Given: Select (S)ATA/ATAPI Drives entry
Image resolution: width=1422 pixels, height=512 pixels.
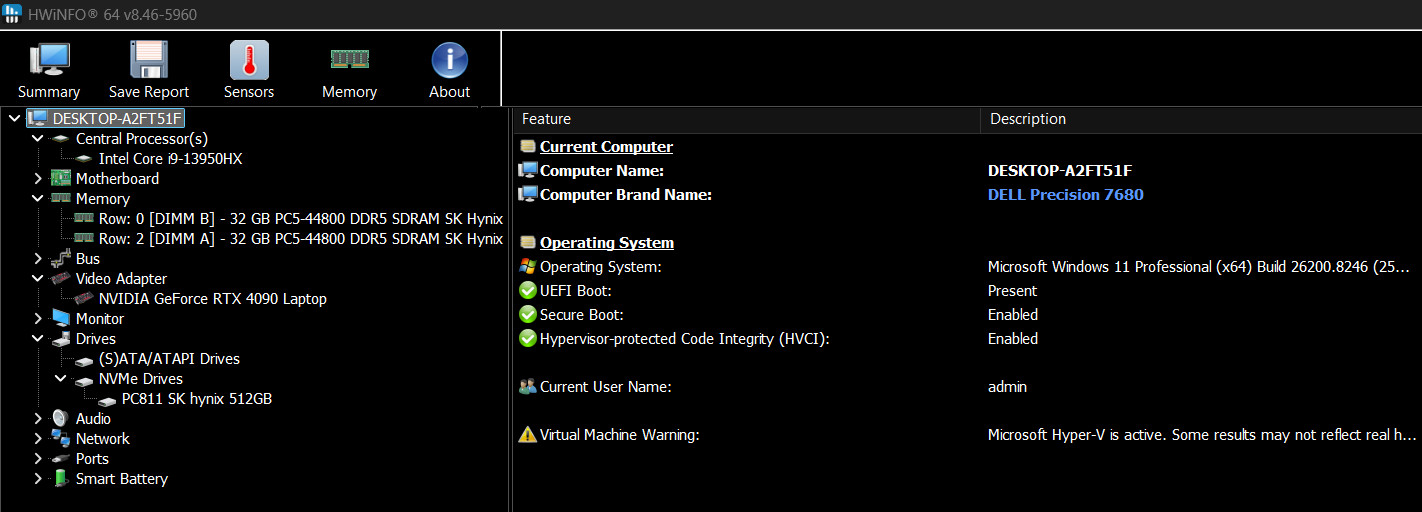Looking at the screenshot, I should pyautogui.click(x=169, y=359).
